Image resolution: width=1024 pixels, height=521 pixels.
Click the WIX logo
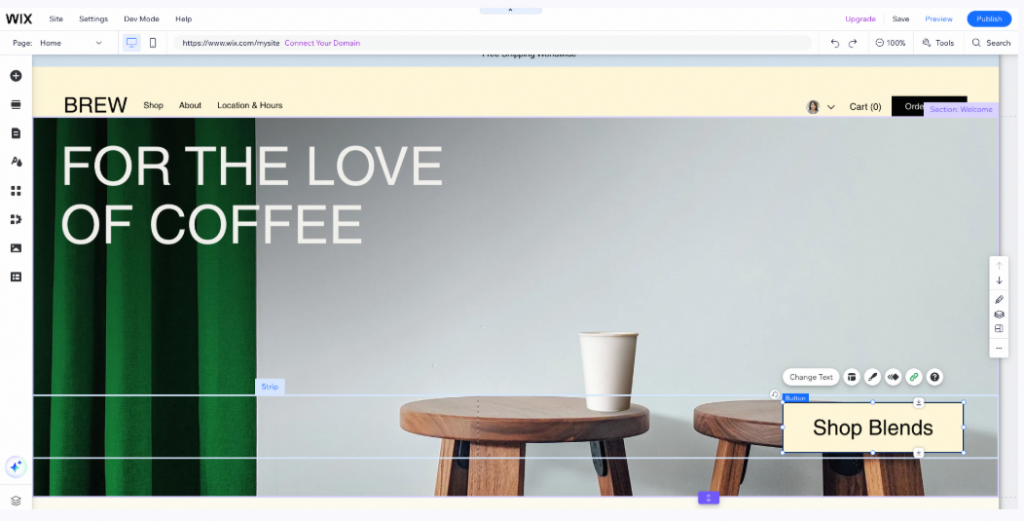click(x=19, y=19)
